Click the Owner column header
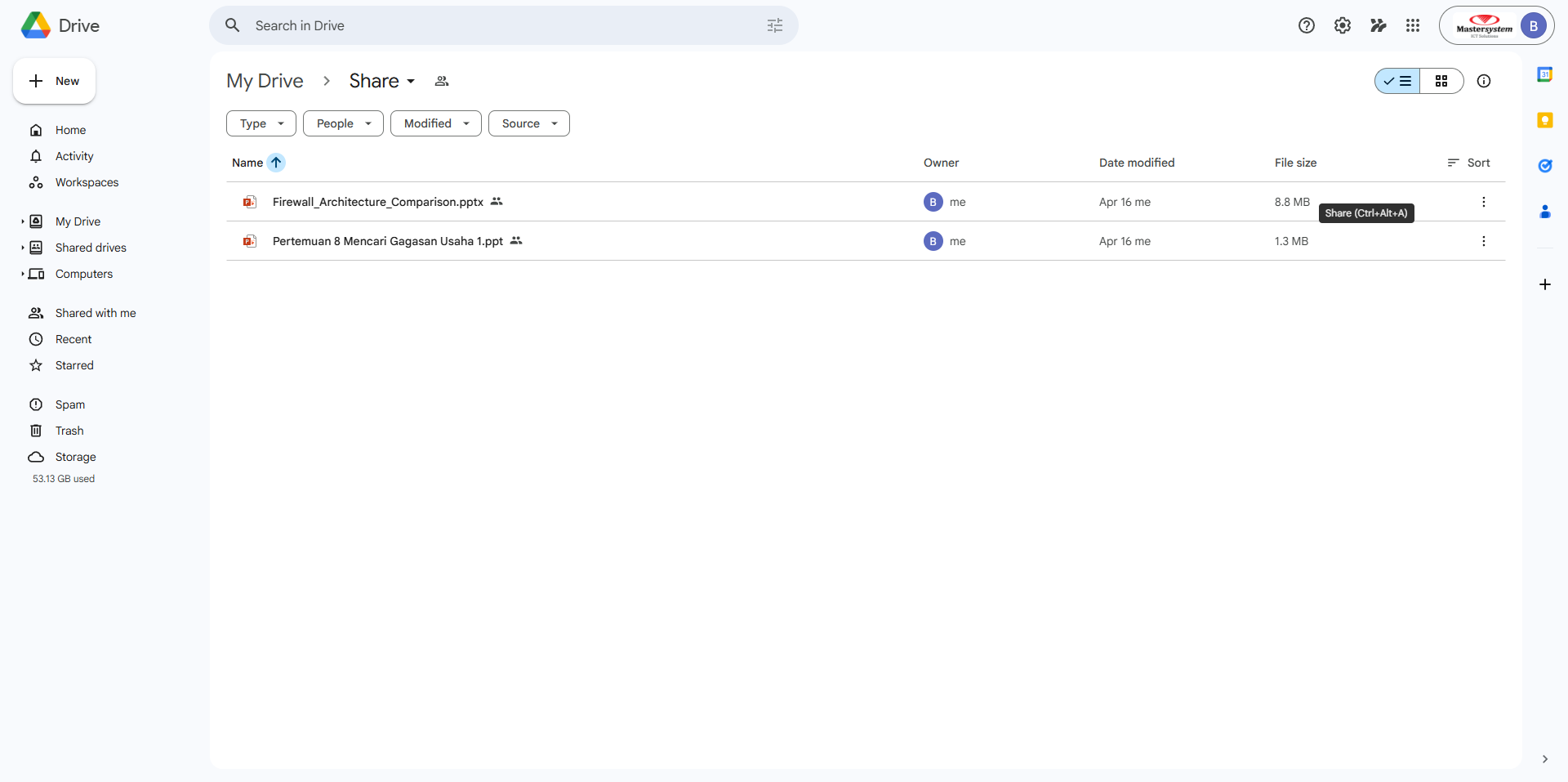 [x=941, y=163]
